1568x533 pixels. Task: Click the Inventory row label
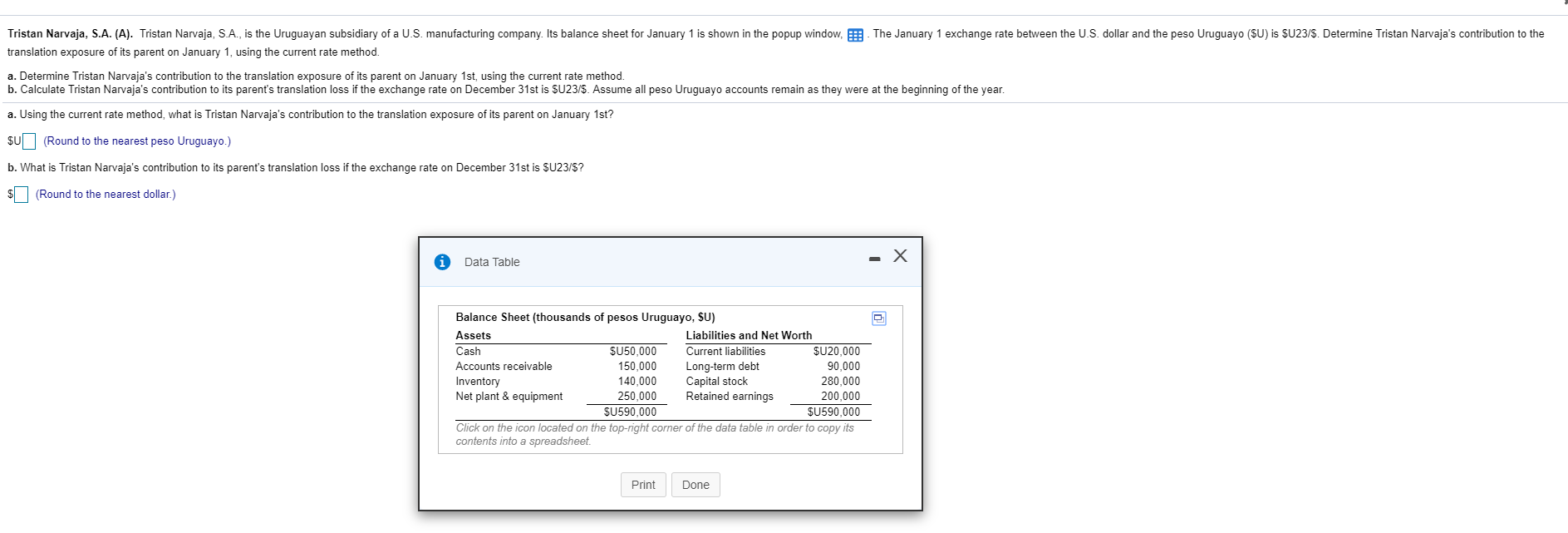(x=478, y=382)
